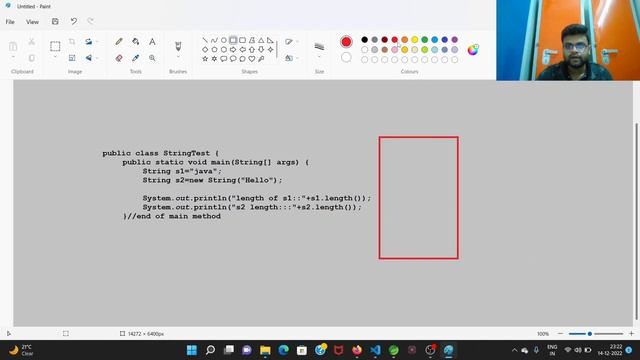Click the Brushes tool icon
Viewport: 640px width, 360px height.
[x=178, y=46]
